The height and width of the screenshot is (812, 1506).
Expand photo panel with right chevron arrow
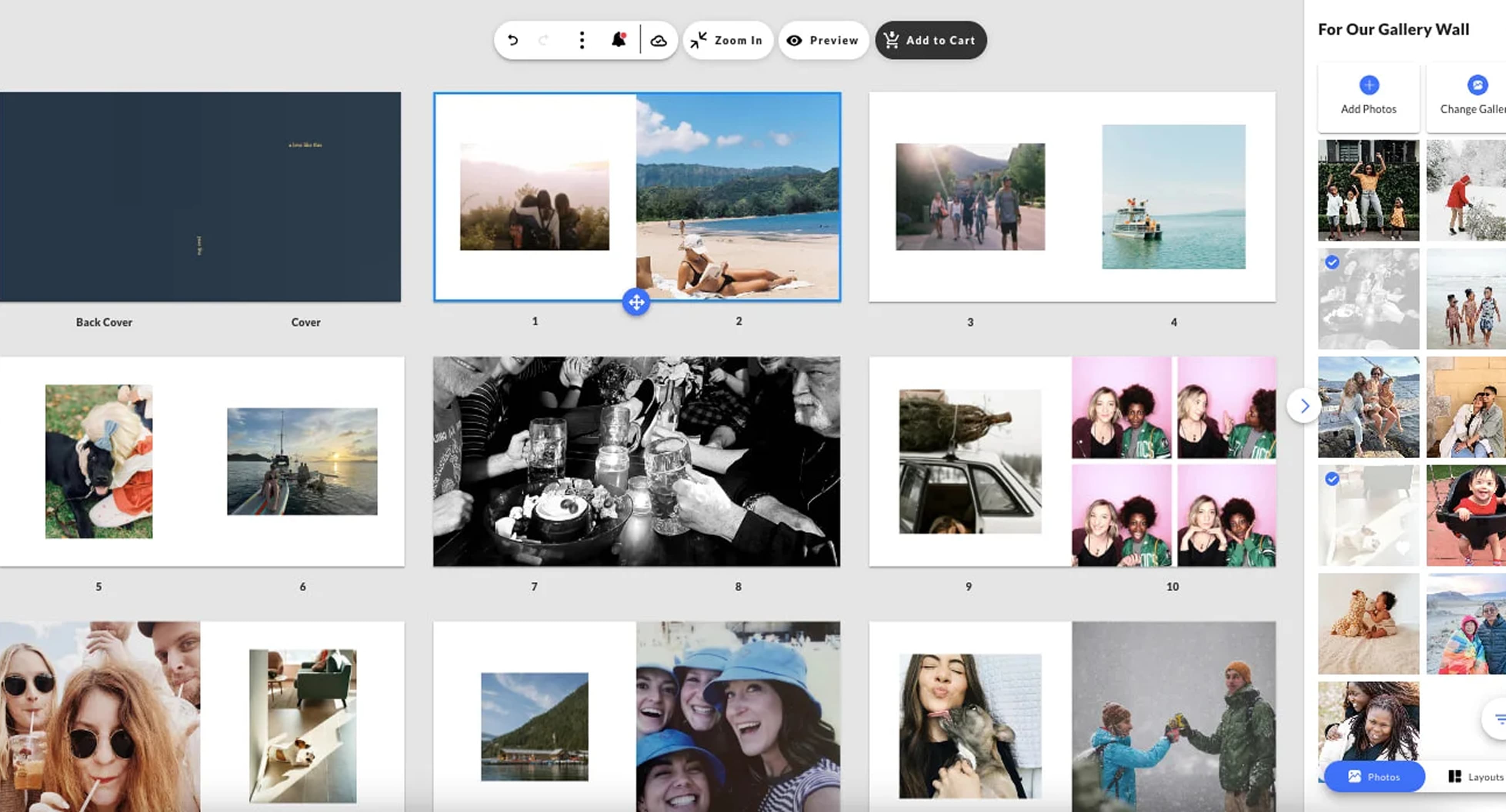point(1304,405)
